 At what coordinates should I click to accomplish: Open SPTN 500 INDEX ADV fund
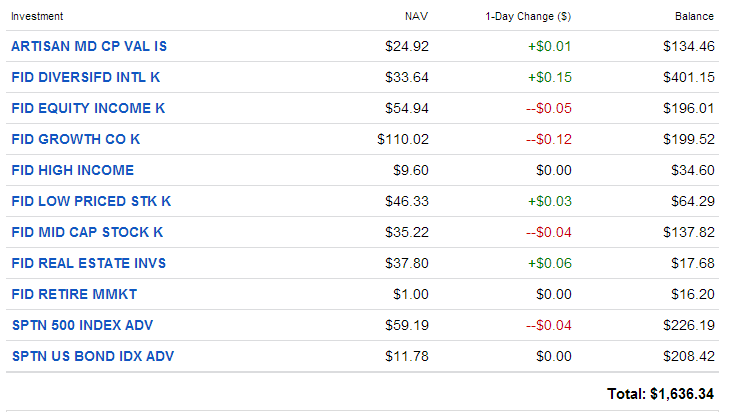(x=82, y=325)
